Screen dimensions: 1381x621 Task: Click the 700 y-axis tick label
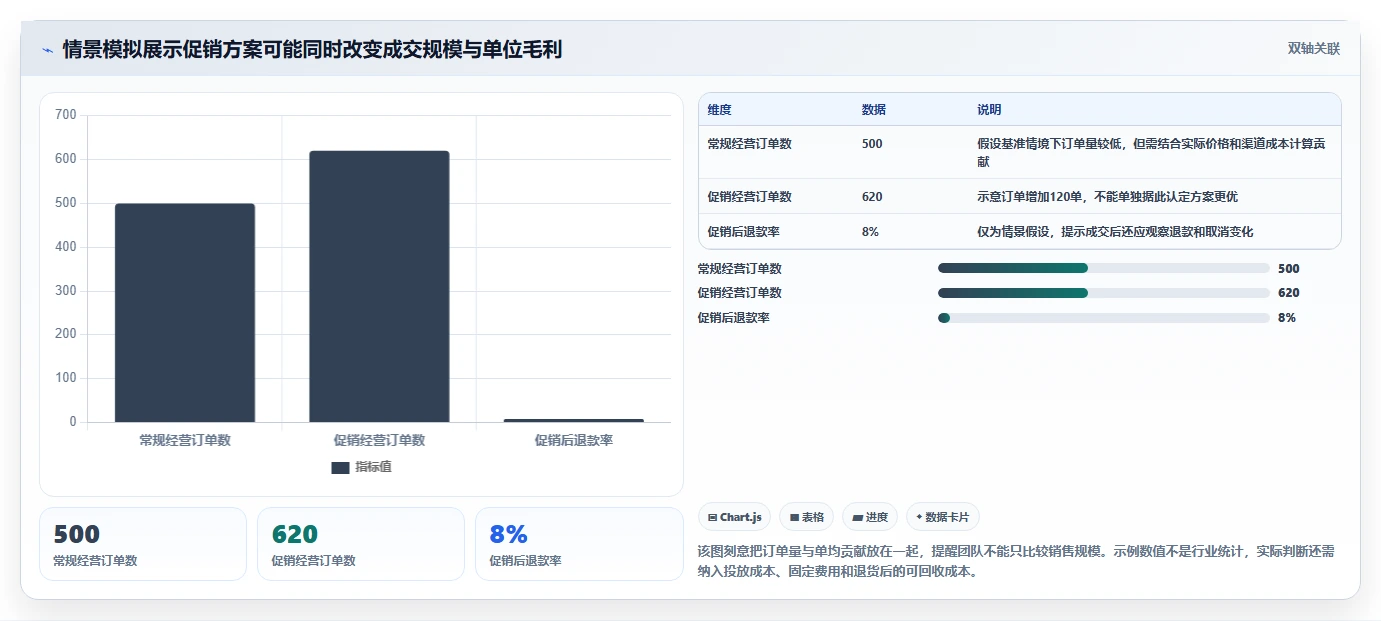click(x=66, y=115)
